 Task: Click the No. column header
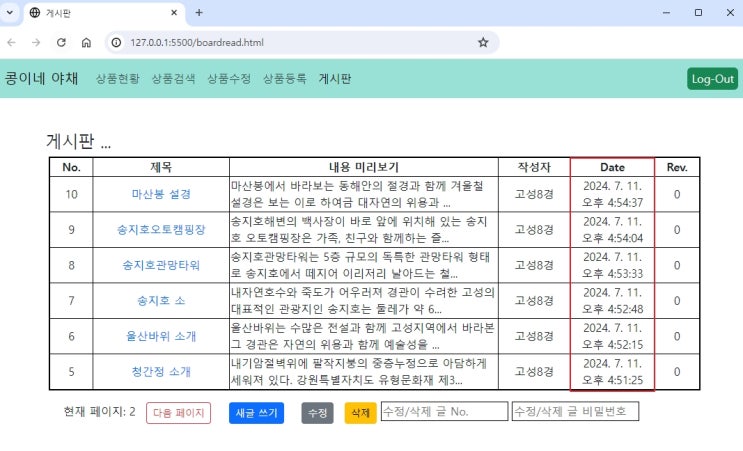point(72,167)
